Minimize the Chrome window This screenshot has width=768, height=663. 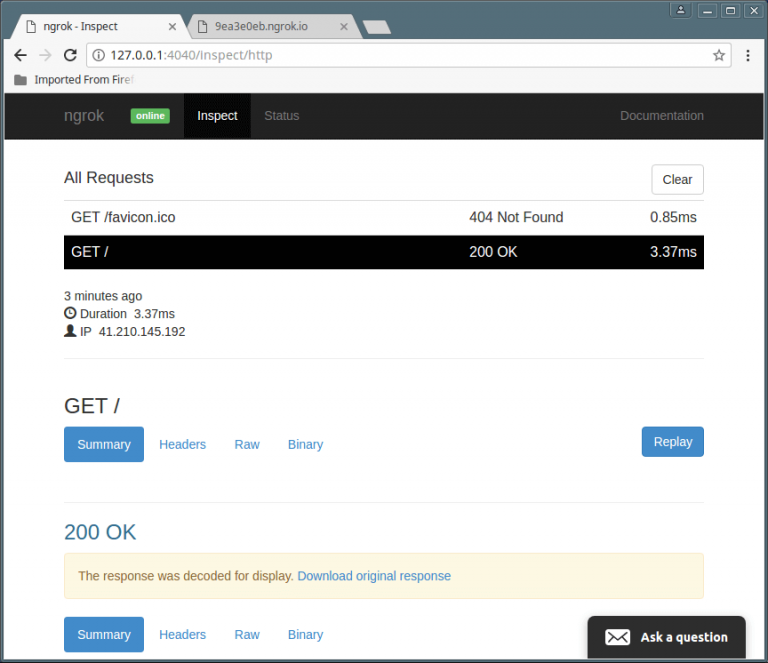(707, 10)
